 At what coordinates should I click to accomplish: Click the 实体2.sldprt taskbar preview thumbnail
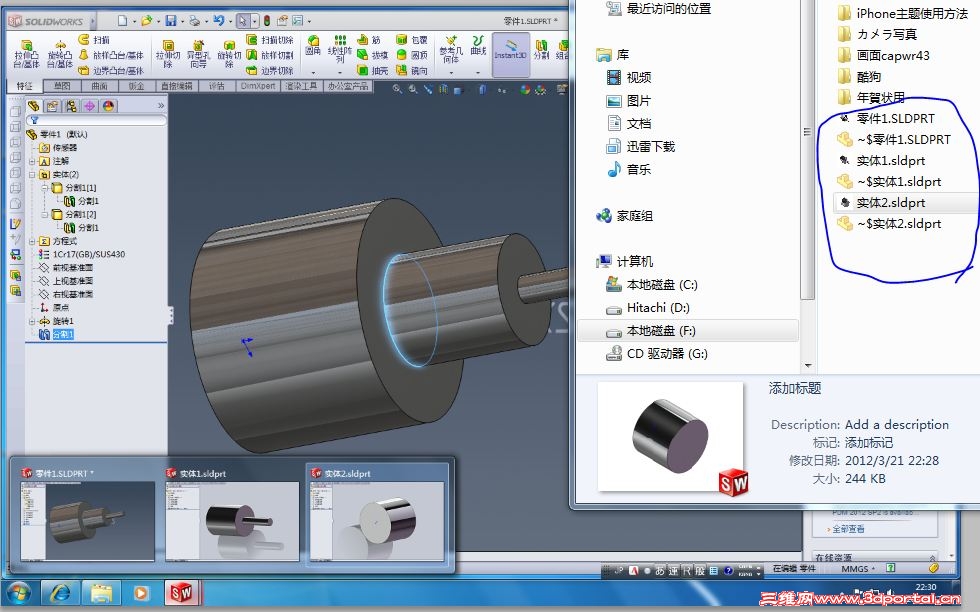coord(377,514)
